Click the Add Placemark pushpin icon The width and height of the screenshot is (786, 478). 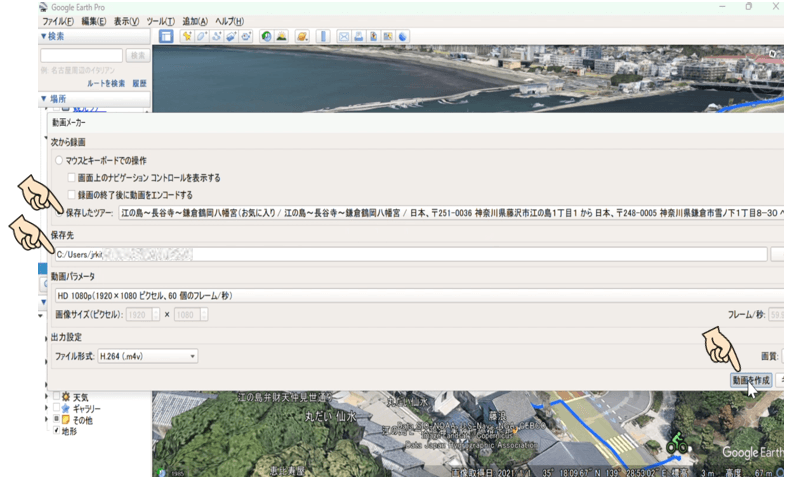[187, 37]
